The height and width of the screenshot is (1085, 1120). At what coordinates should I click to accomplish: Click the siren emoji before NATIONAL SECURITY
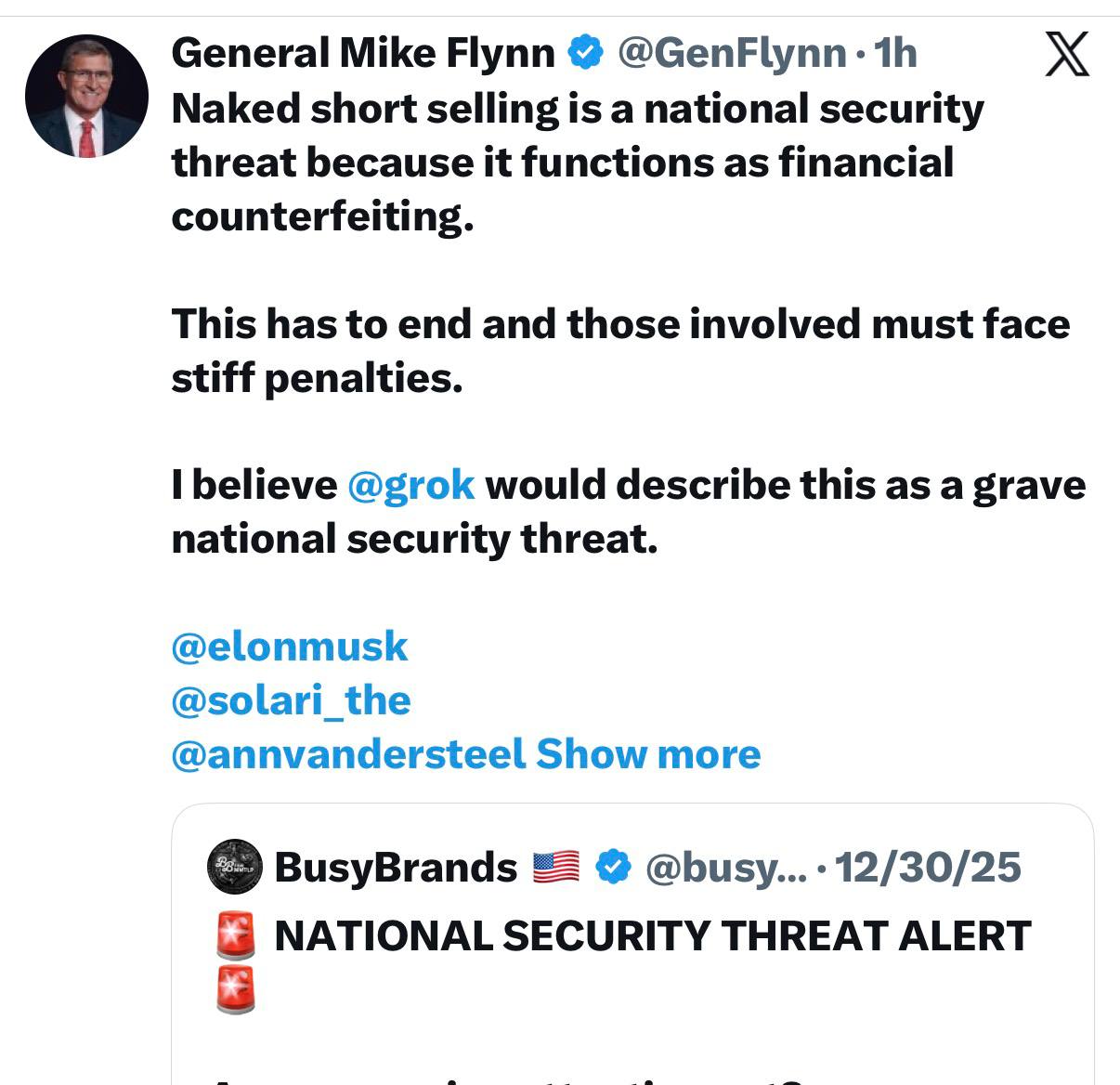[235, 935]
